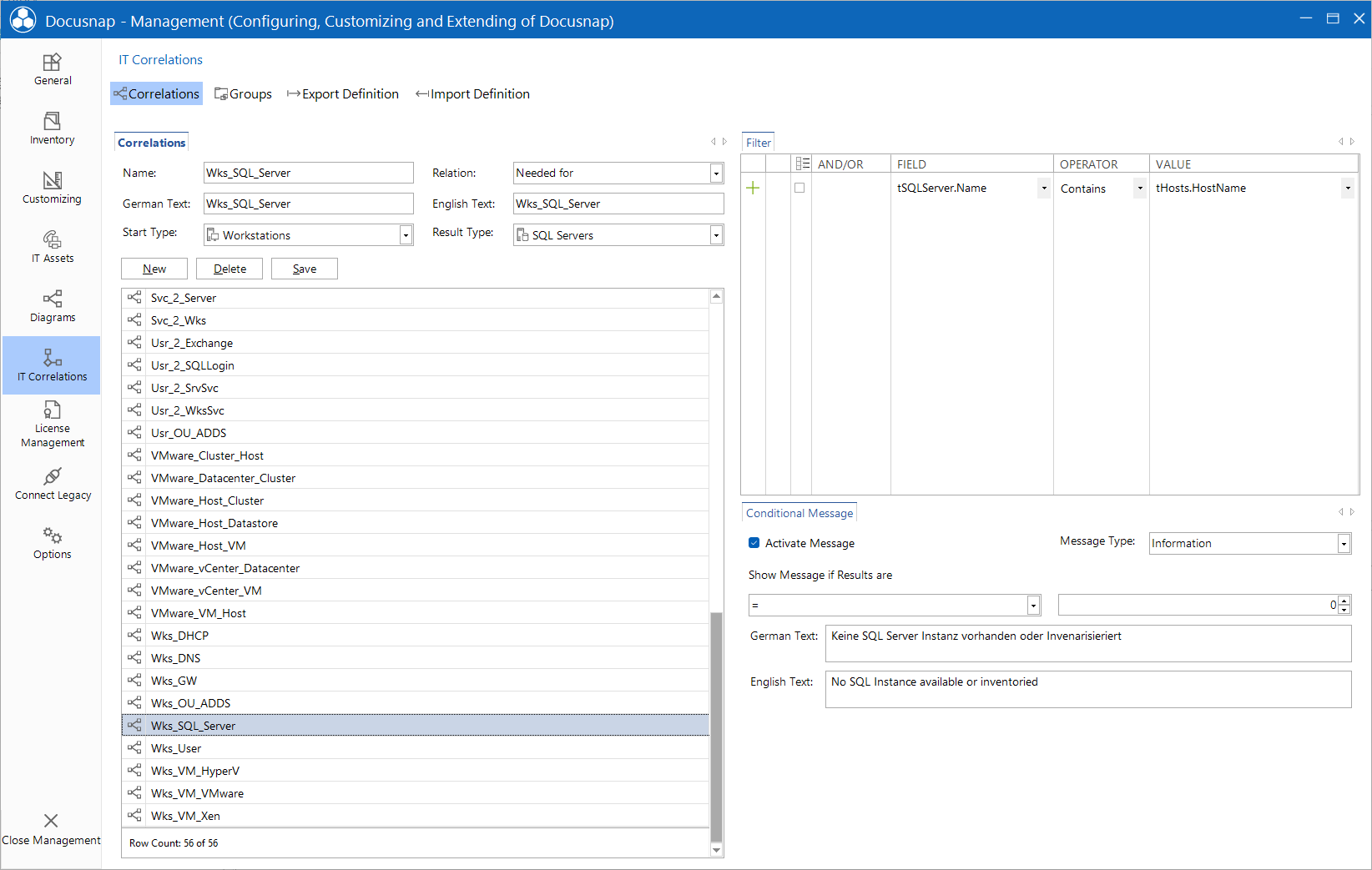This screenshot has height=870, width=1372.
Task: Click the English Text input field at top
Action: pyautogui.click(x=618, y=204)
